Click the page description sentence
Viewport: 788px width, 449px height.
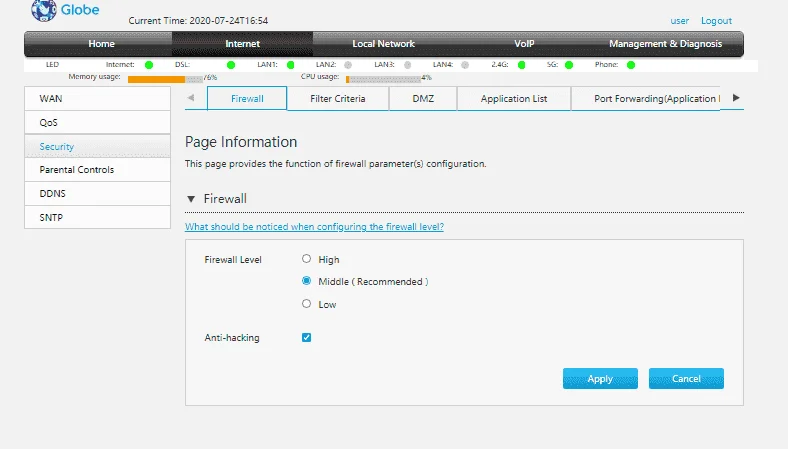335,164
